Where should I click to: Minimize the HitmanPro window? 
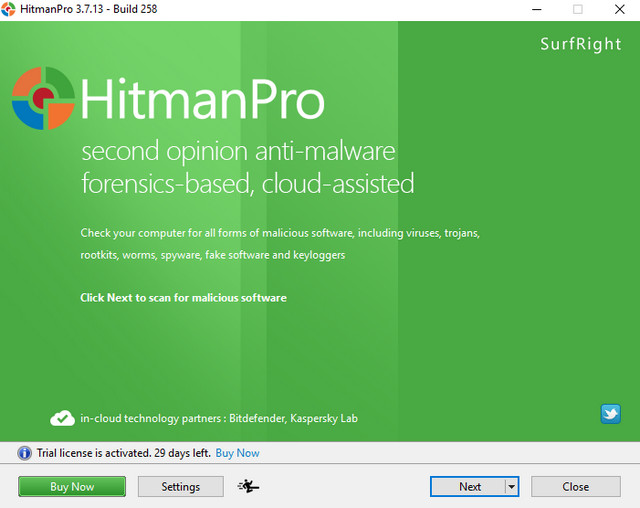click(537, 9)
